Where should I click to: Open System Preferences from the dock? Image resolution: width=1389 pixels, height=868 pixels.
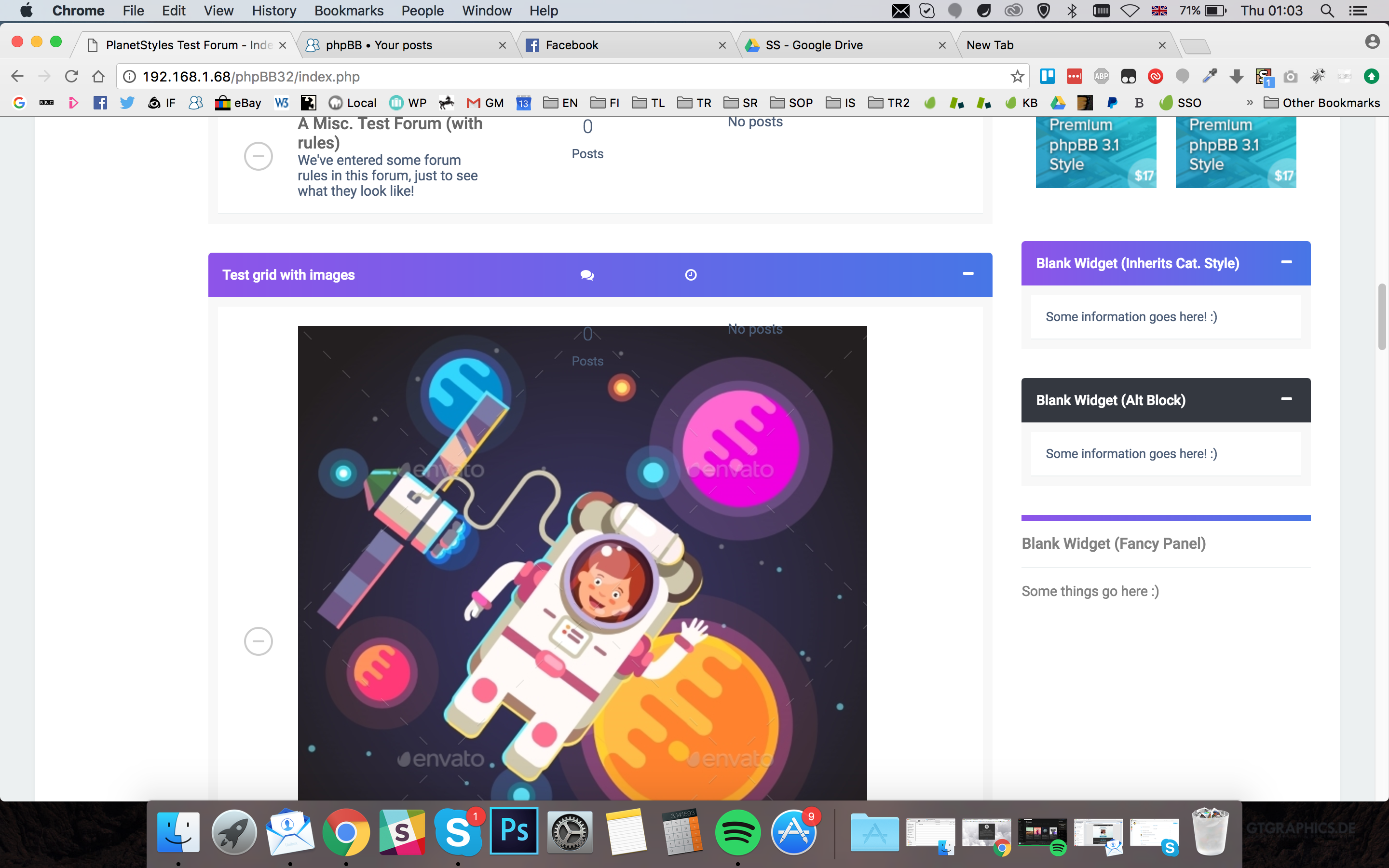click(570, 832)
